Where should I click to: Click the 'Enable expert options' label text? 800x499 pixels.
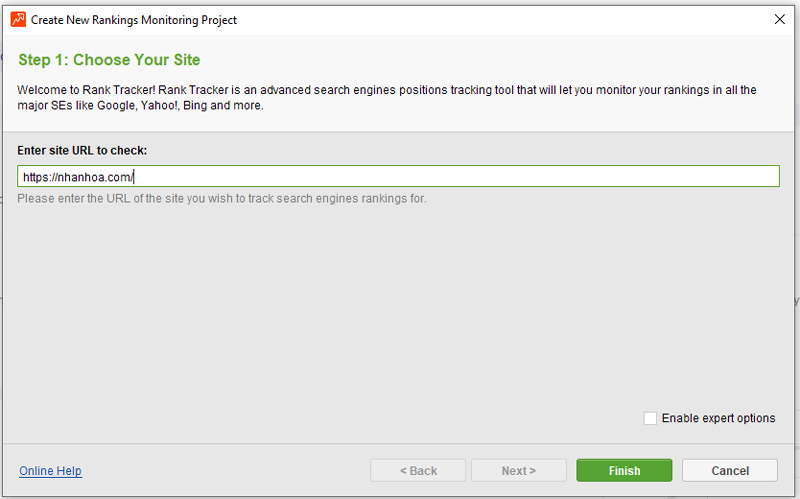(x=718, y=418)
